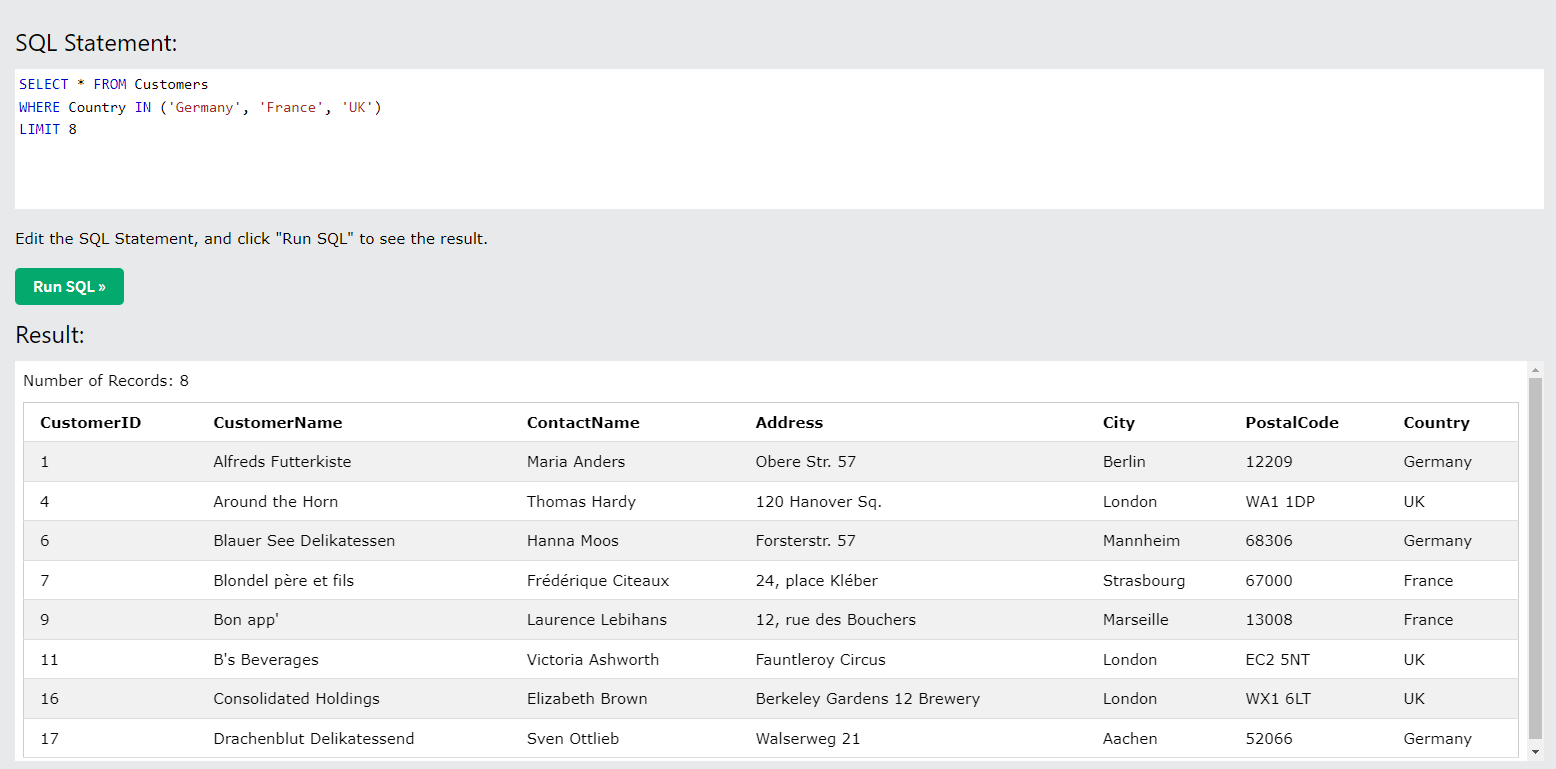Screen dimensions: 1556x769
Task: Click postal code 67000
Action: point(1269,580)
